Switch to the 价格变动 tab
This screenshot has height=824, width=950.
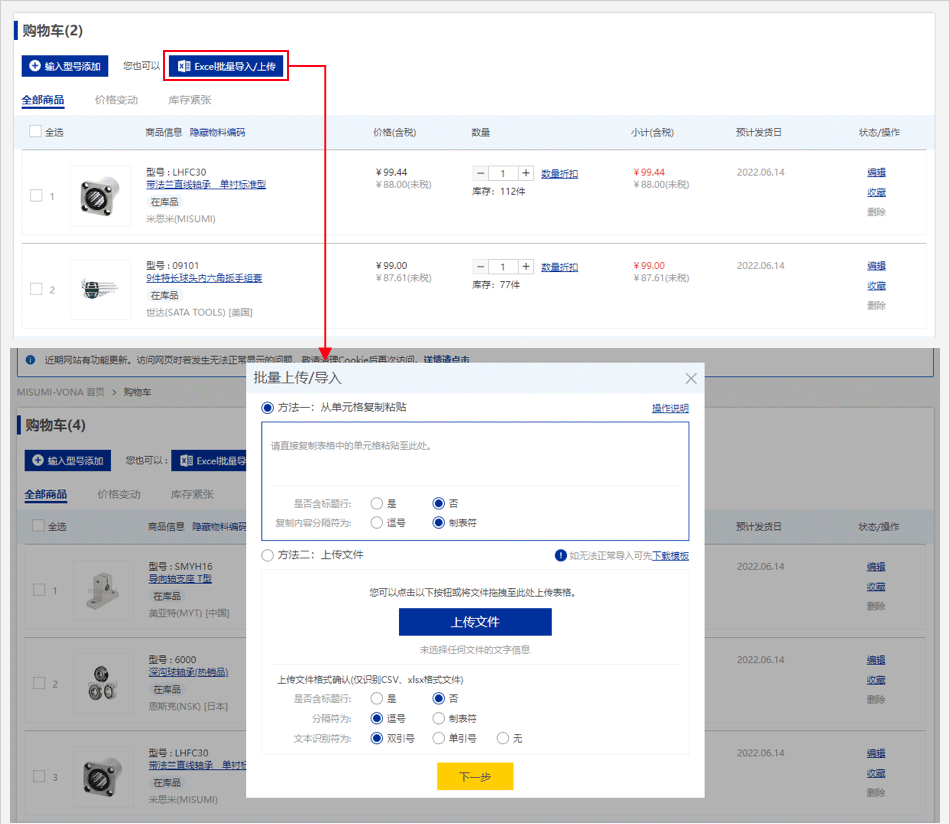(116, 100)
